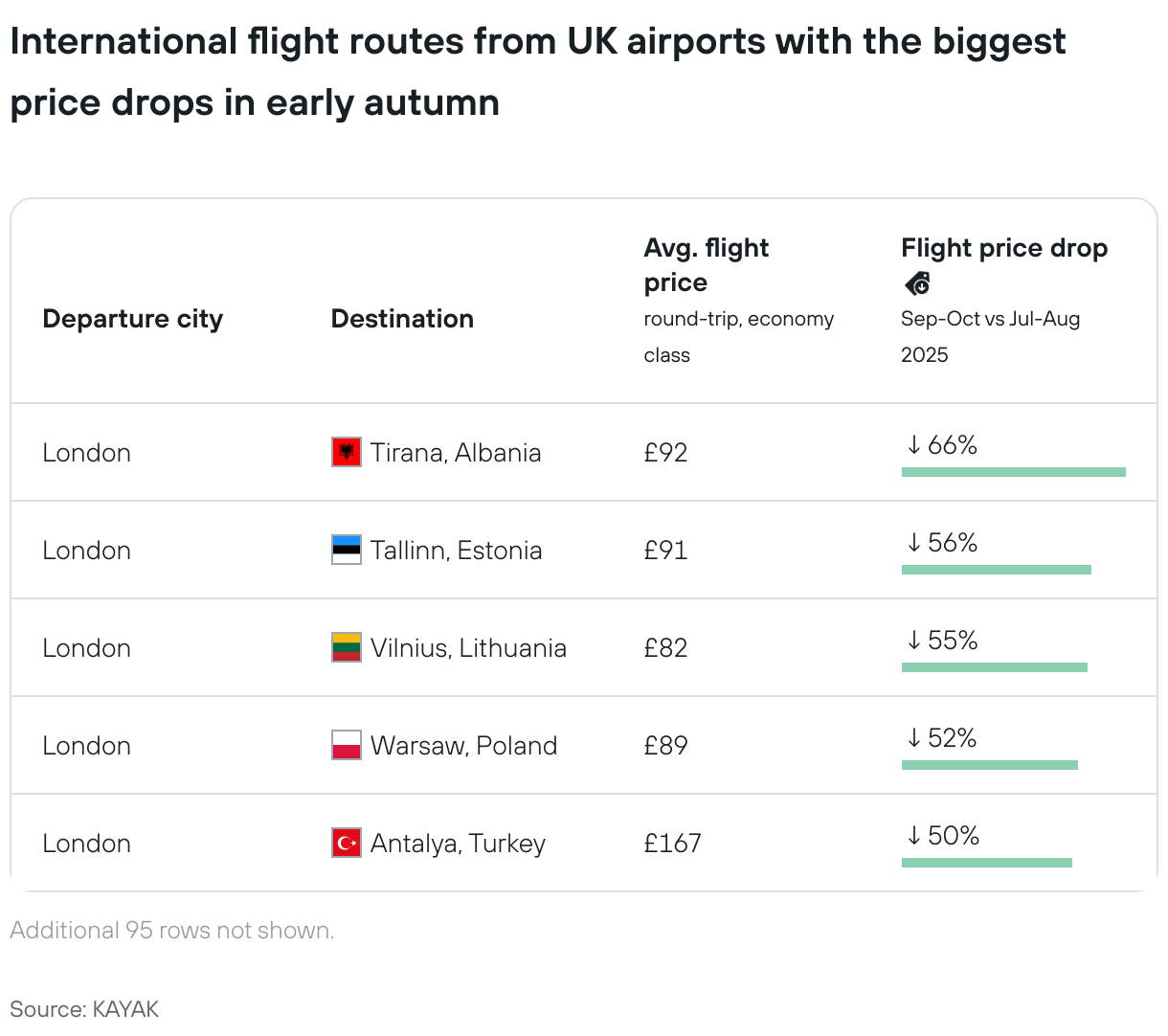This screenshot has width=1168, height=1036.
Task: Select the Departure city column header
Action: tap(132, 319)
